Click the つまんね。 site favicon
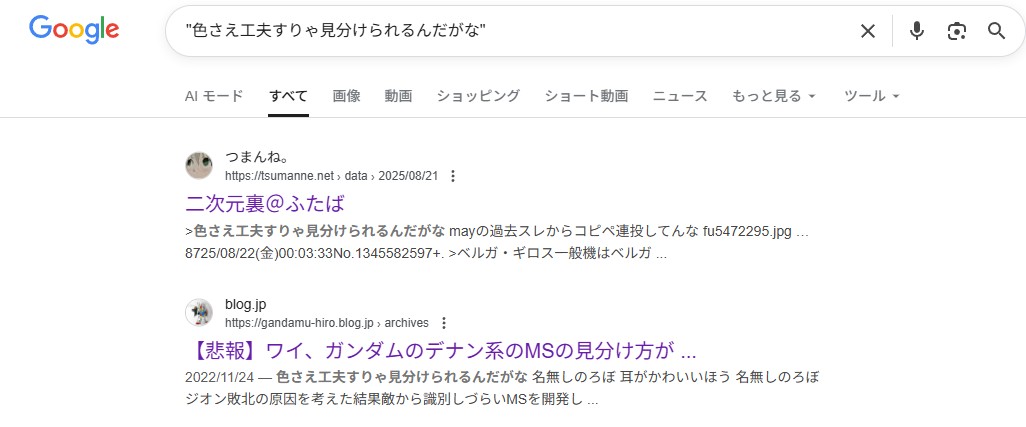 [199, 166]
